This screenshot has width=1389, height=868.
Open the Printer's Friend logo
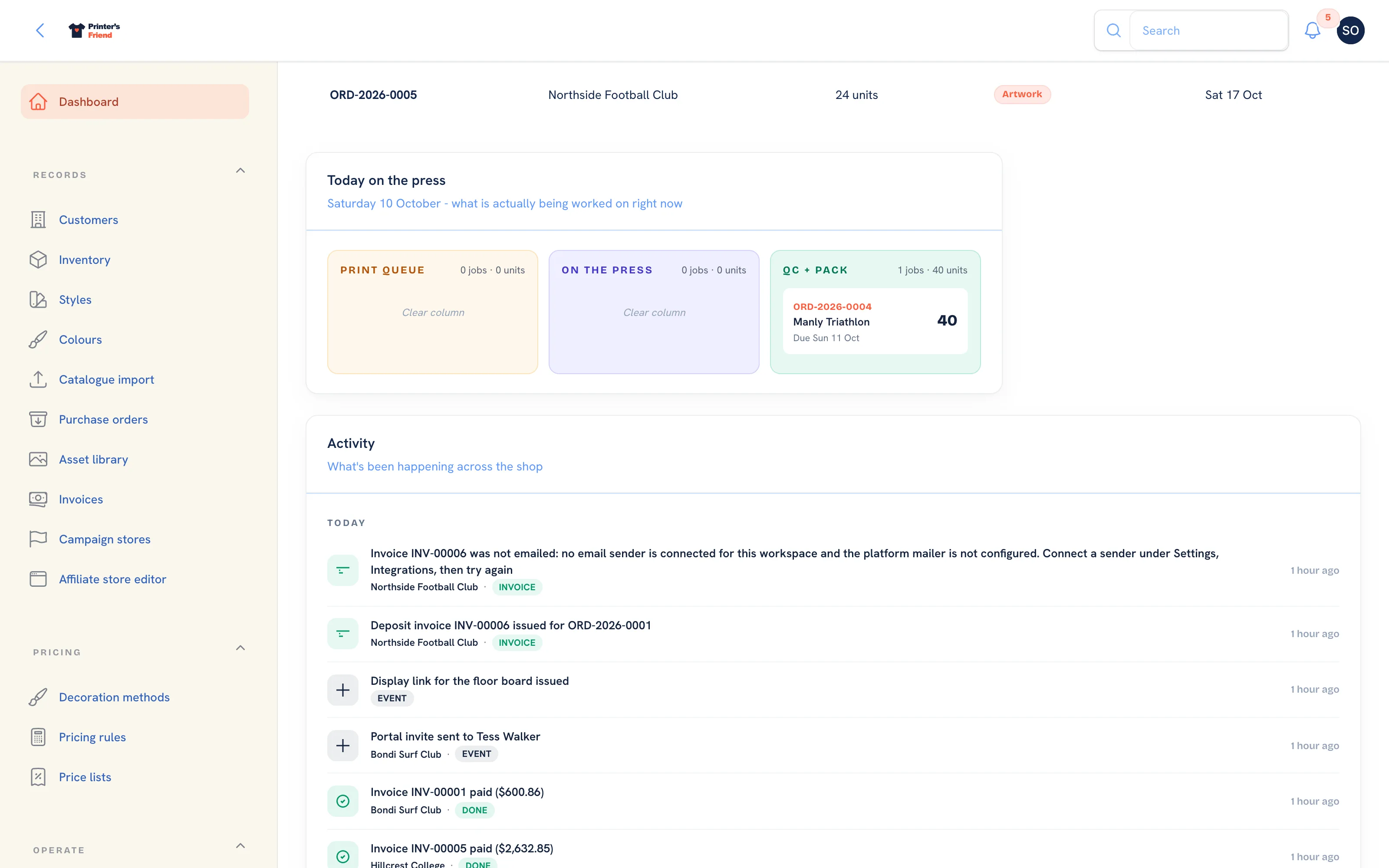pyautogui.click(x=94, y=30)
